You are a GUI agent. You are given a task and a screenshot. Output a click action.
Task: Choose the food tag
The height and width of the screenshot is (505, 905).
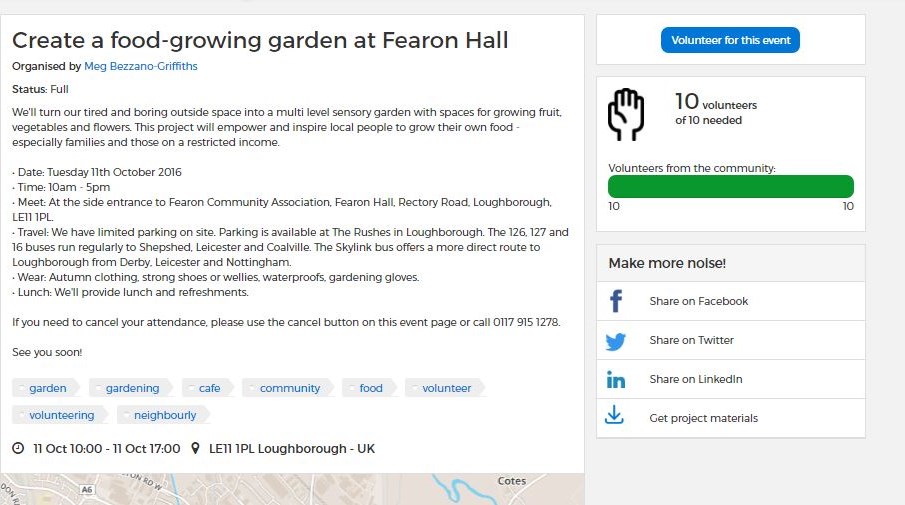[x=369, y=388]
